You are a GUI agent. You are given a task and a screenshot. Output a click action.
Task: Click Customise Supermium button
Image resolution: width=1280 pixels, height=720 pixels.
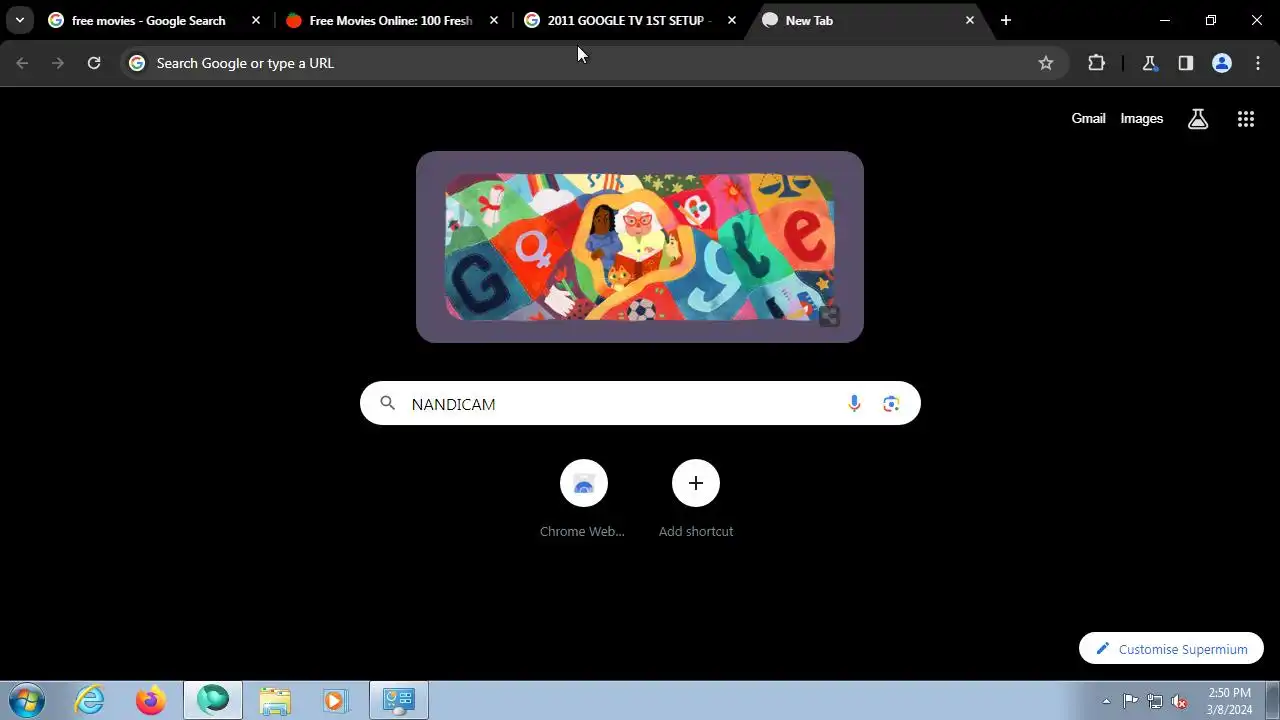(1171, 649)
